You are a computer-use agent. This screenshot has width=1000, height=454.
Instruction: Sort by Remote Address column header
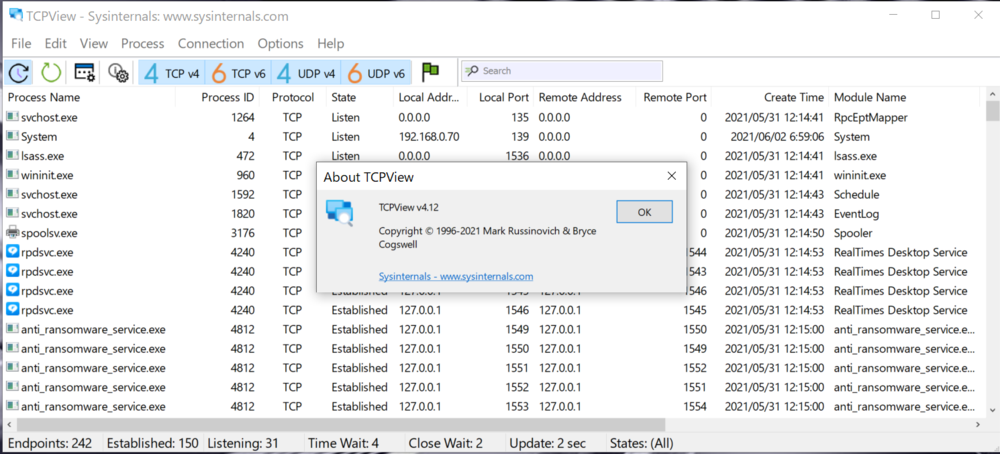(x=585, y=98)
